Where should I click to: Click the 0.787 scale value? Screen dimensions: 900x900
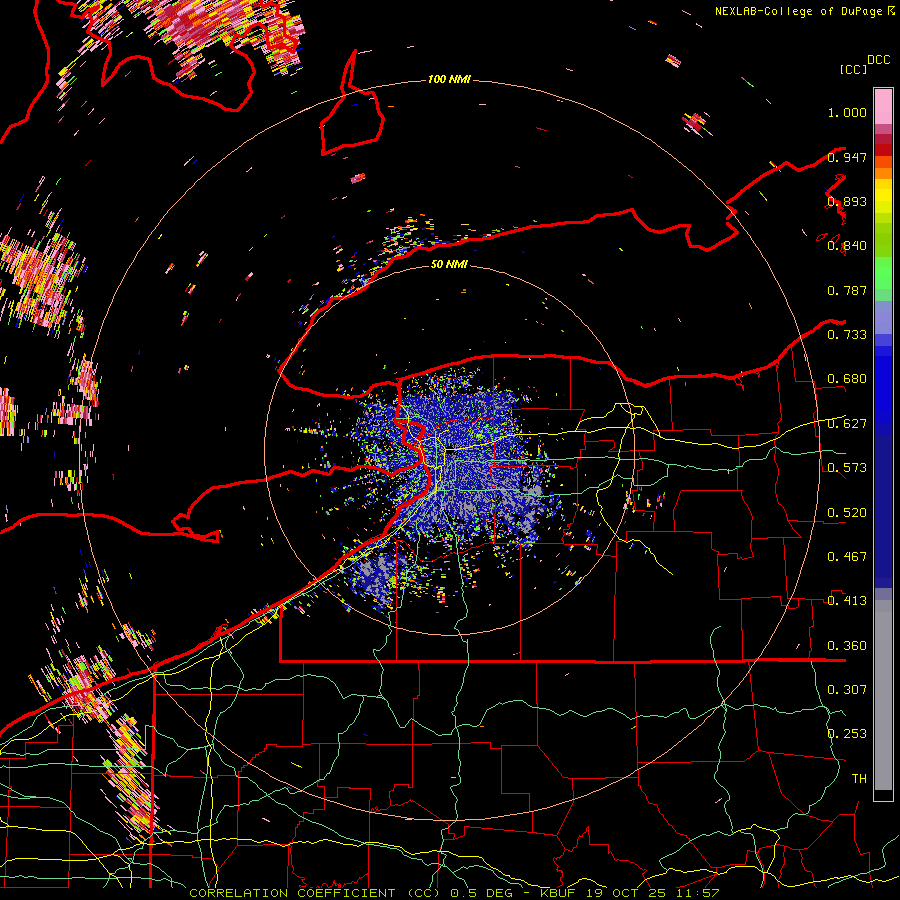pyautogui.click(x=847, y=290)
